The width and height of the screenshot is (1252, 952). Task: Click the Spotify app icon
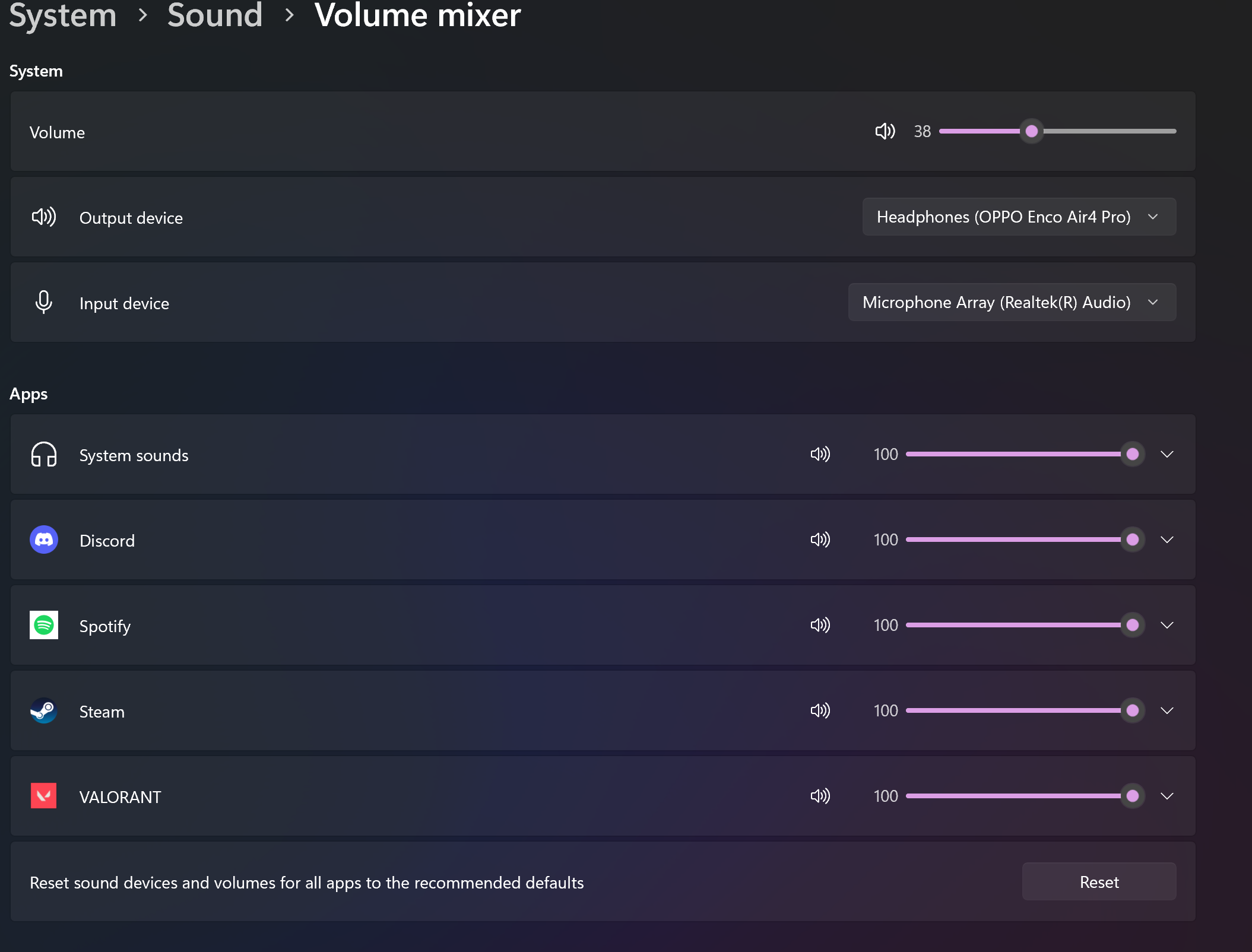pyautogui.click(x=44, y=625)
